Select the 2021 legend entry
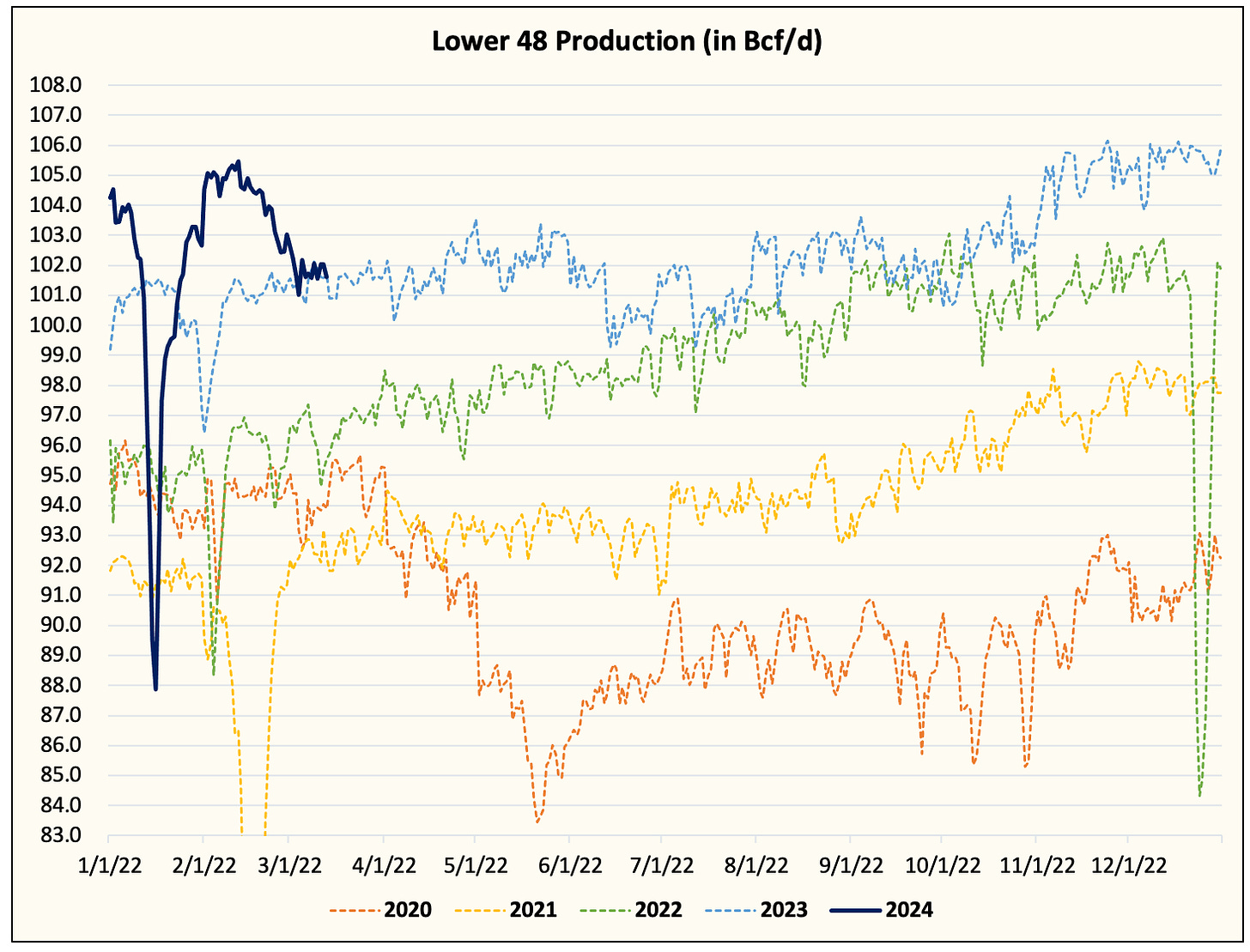This screenshot has width=1250, height=952. point(506,910)
